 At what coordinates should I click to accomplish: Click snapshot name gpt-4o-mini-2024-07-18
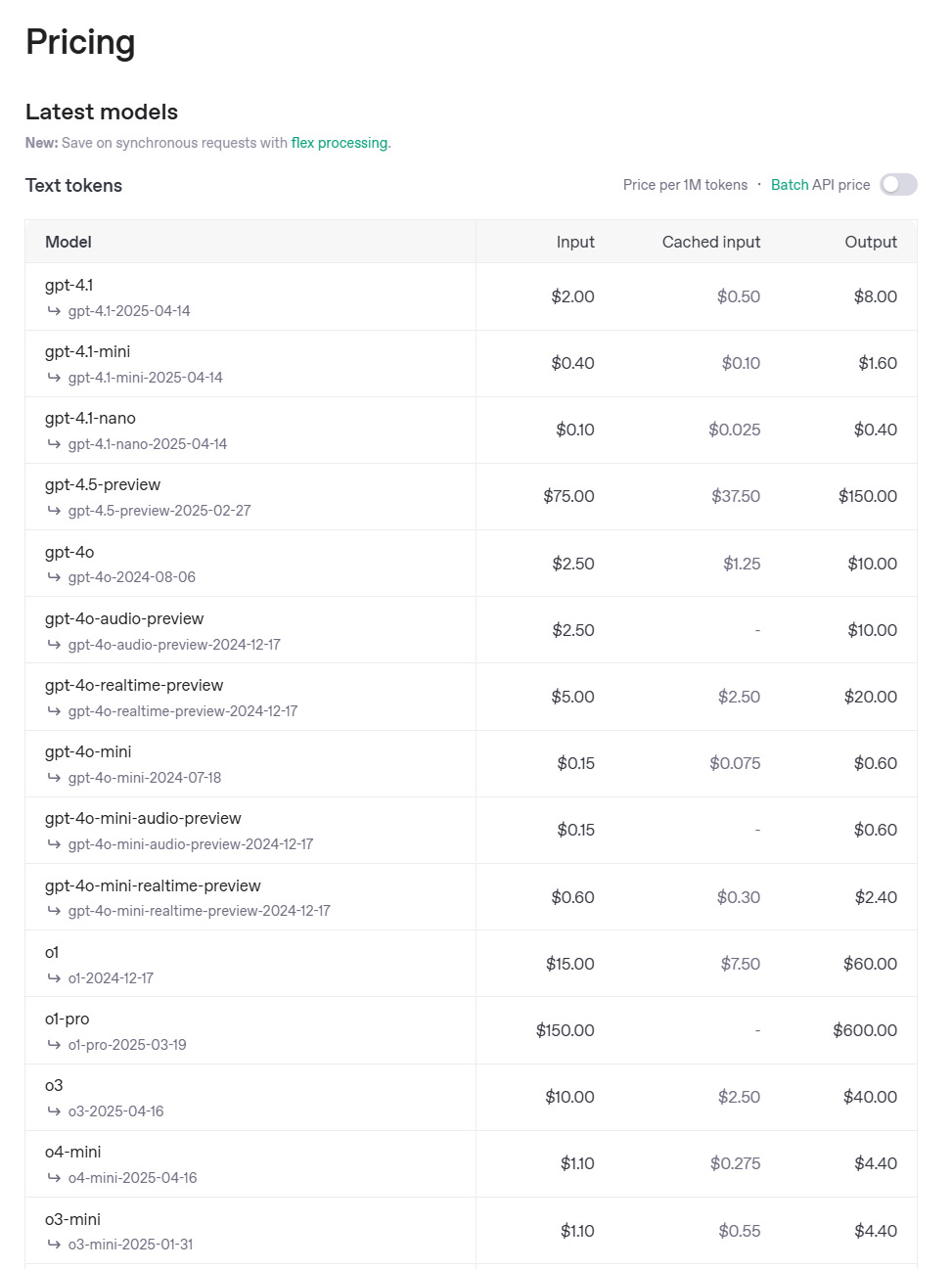point(145,778)
